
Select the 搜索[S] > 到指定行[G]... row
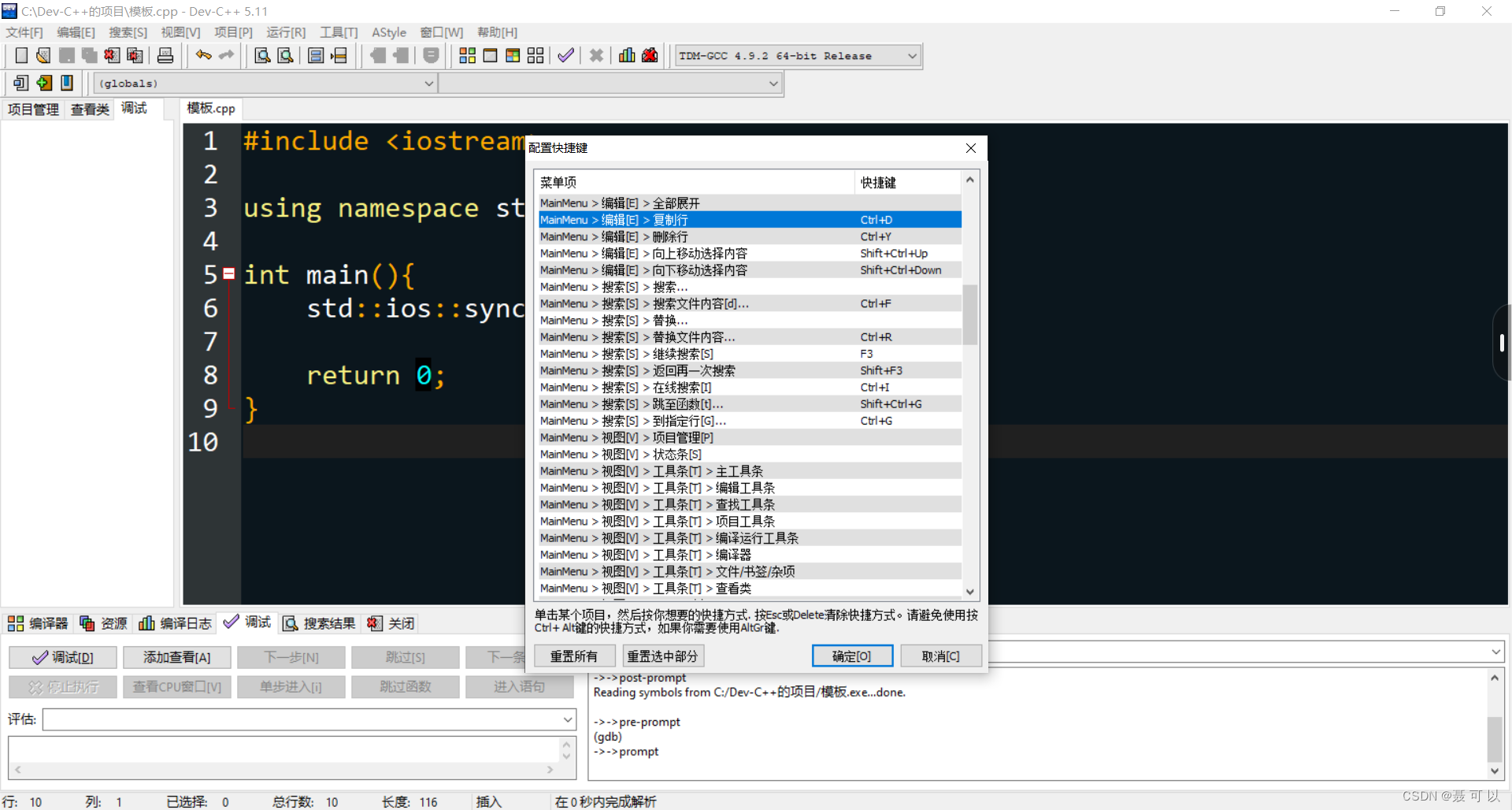coord(749,421)
